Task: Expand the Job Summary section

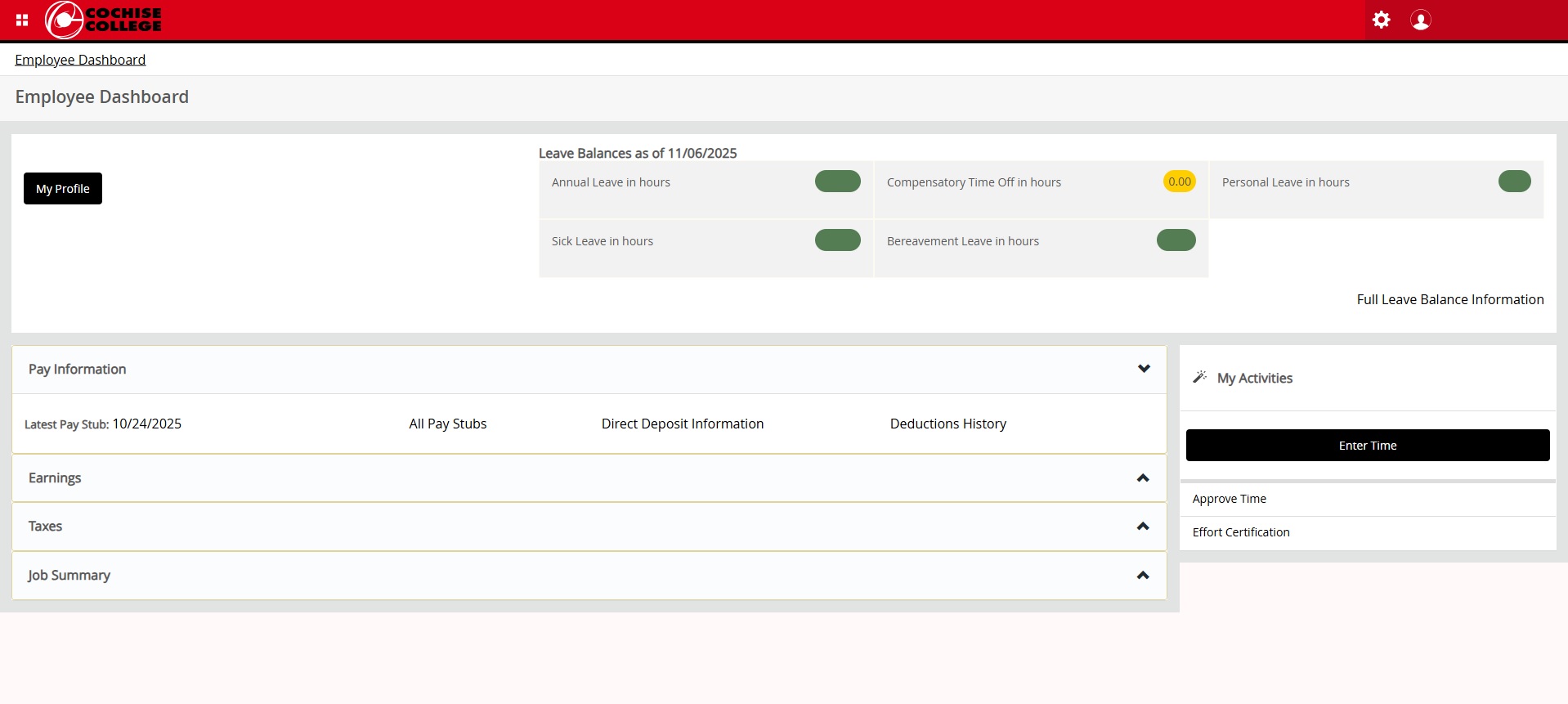Action: [1143, 576]
